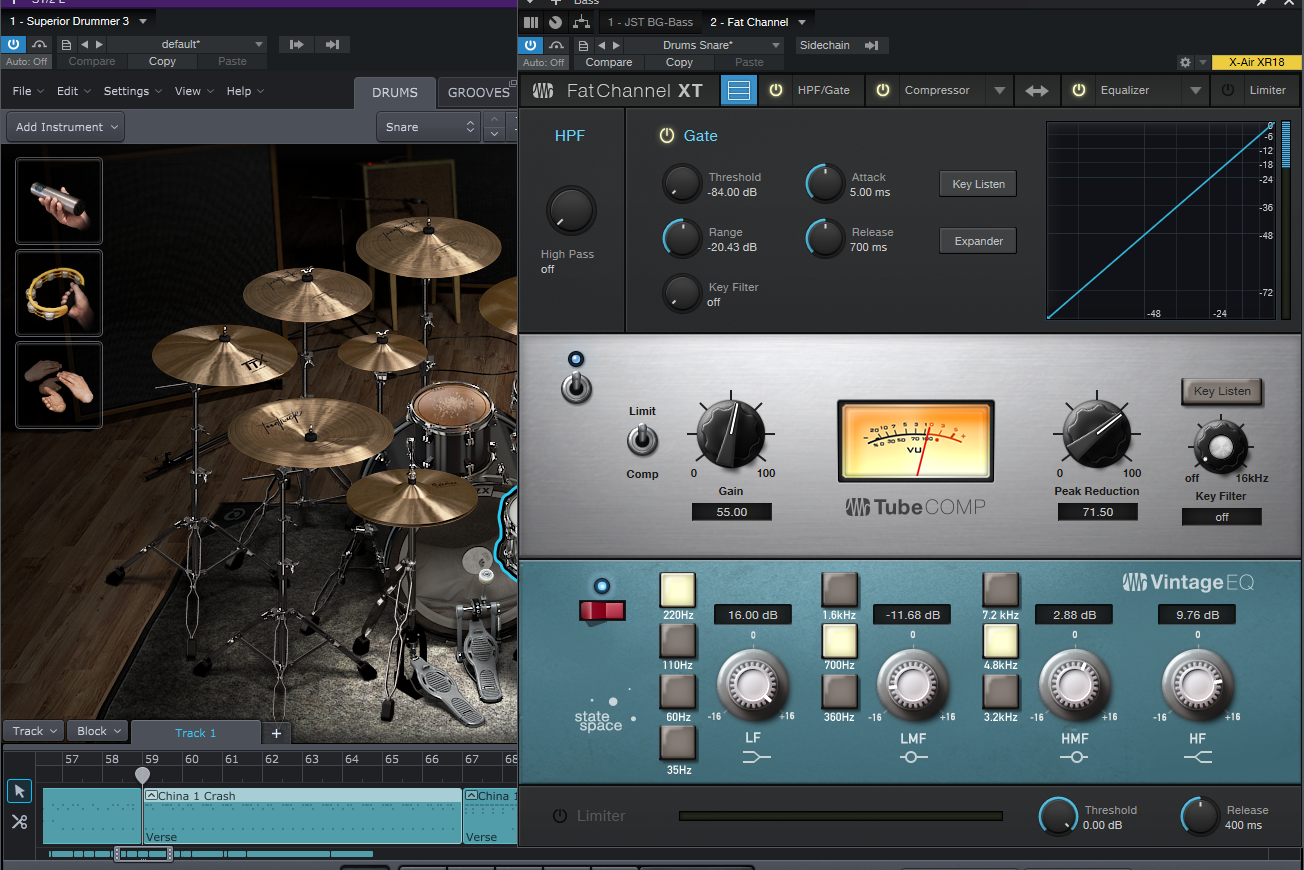
Task: Click the Expander button in Gate section
Action: [x=978, y=241]
